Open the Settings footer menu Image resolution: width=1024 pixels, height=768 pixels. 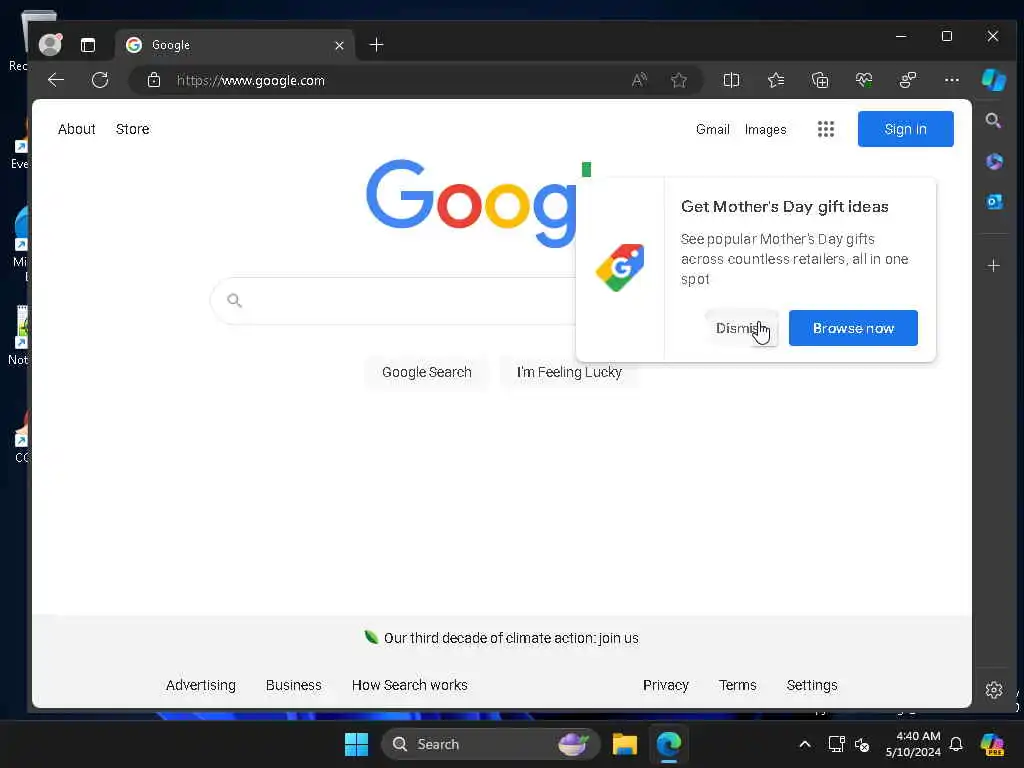pyautogui.click(x=812, y=685)
